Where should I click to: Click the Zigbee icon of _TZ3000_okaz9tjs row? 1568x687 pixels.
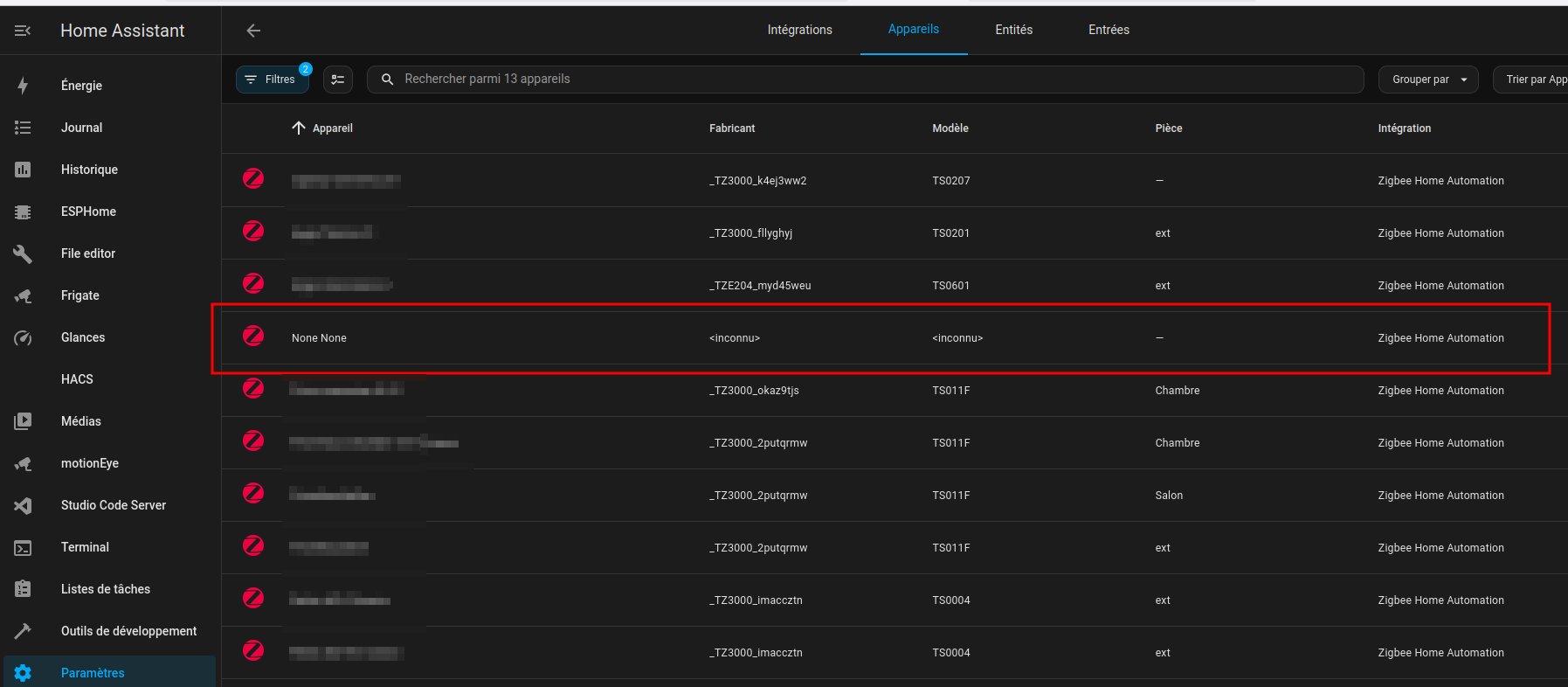(x=253, y=388)
